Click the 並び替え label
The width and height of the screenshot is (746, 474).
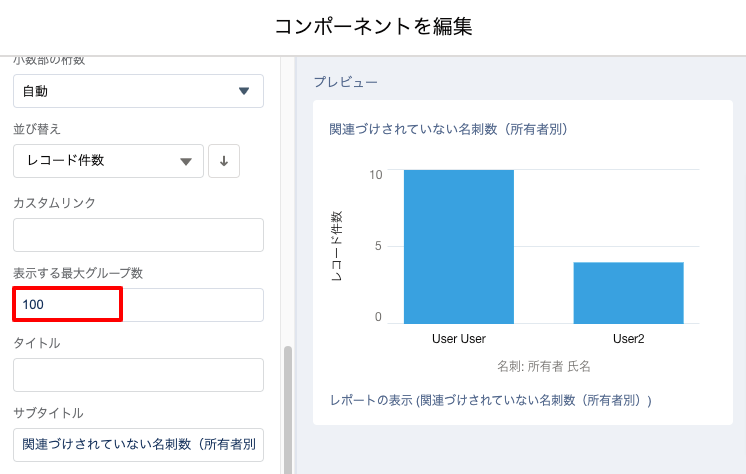tap(37, 129)
